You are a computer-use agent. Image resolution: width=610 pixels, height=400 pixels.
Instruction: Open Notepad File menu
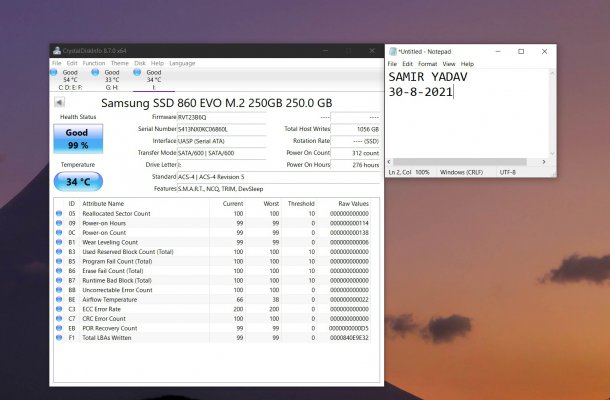[x=392, y=64]
